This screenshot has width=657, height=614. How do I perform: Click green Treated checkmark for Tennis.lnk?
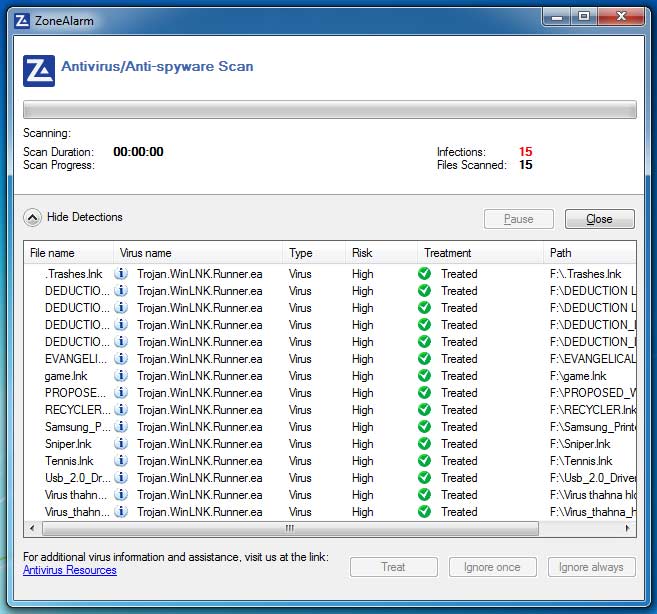424,461
